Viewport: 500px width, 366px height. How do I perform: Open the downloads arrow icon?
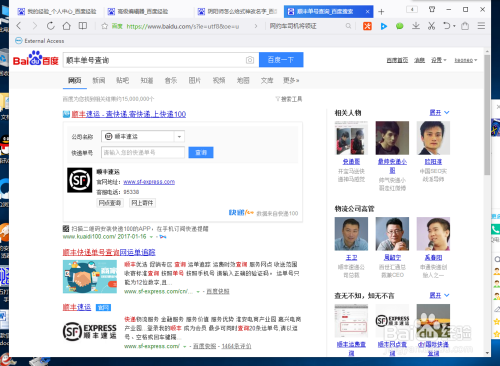[416, 26]
